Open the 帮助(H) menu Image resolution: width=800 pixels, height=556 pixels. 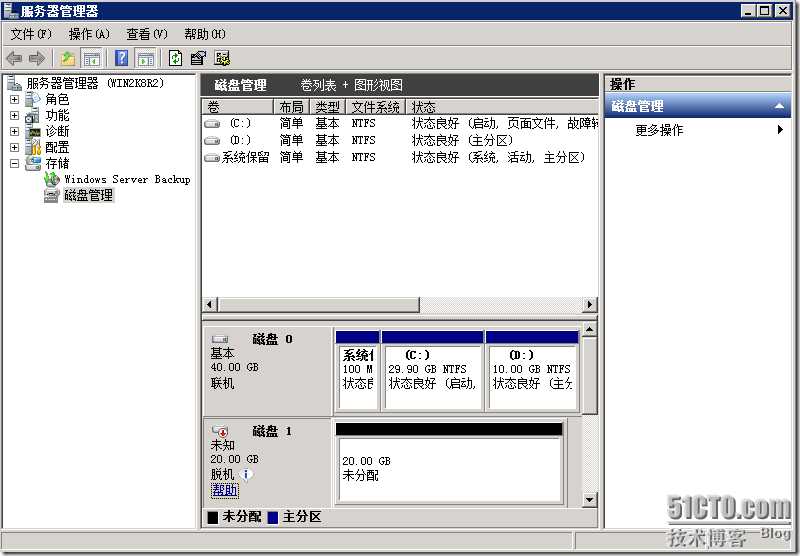coord(205,34)
